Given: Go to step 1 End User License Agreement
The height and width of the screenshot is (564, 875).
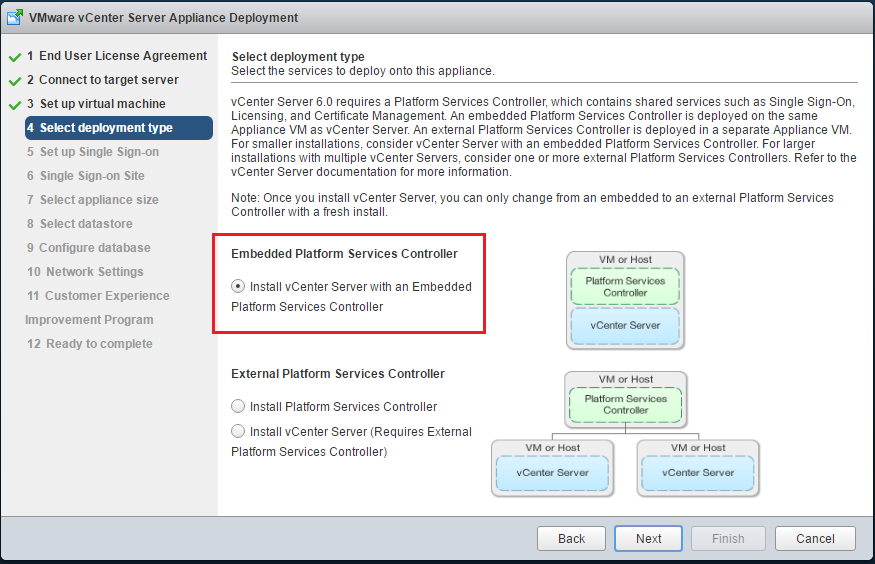Looking at the screenshot, I should pos(117,56).
